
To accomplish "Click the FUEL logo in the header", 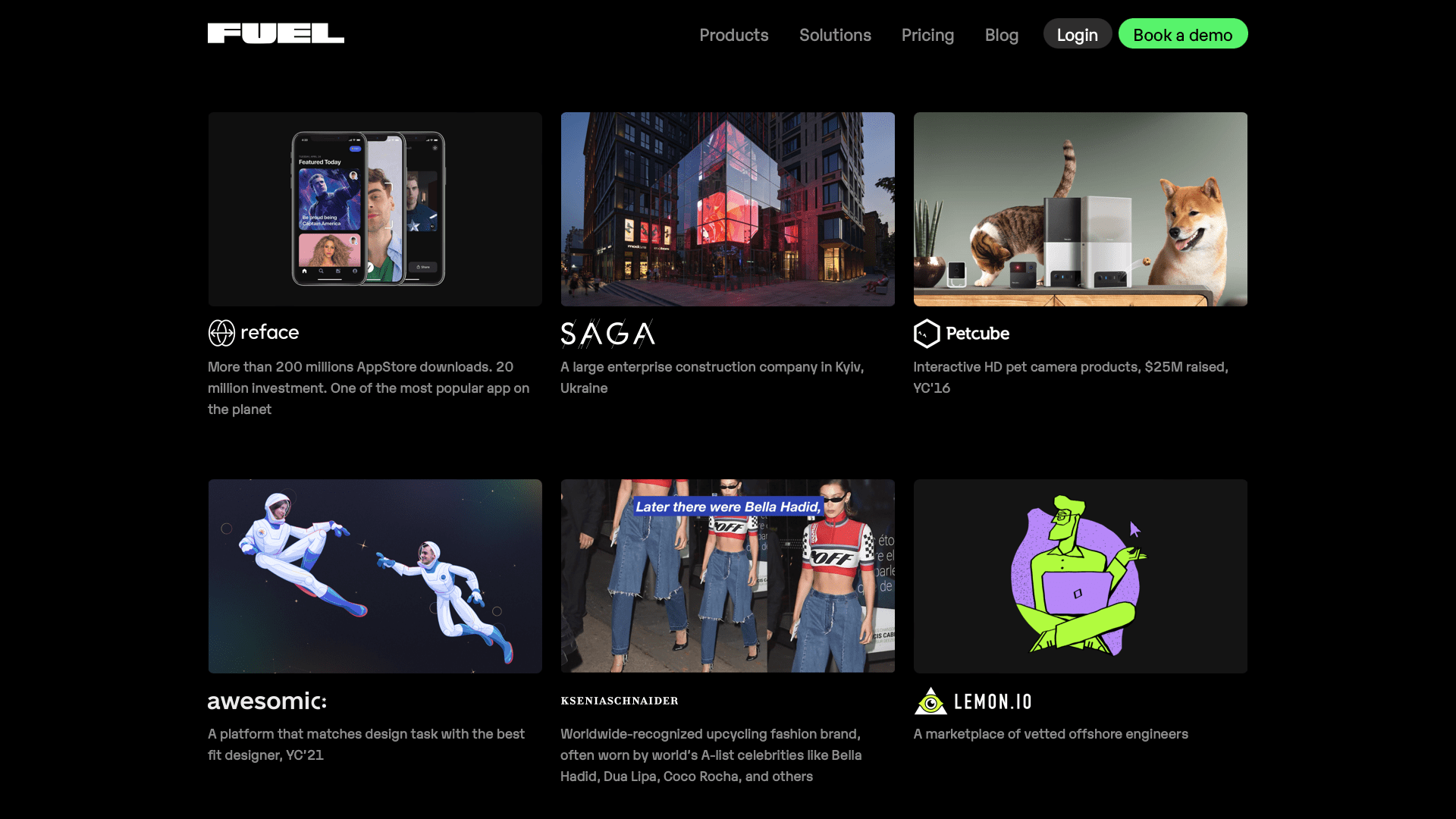I will [x=276, y=33].
